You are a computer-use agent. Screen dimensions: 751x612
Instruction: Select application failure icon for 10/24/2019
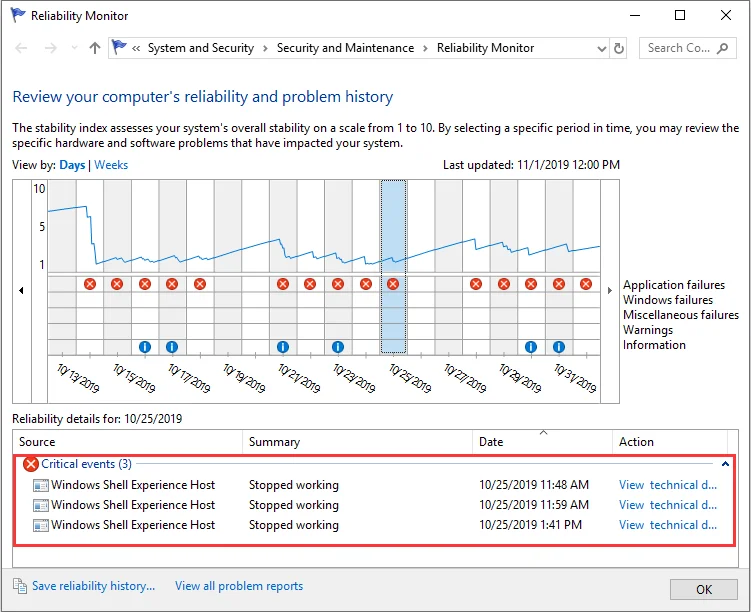coord(365,284)
